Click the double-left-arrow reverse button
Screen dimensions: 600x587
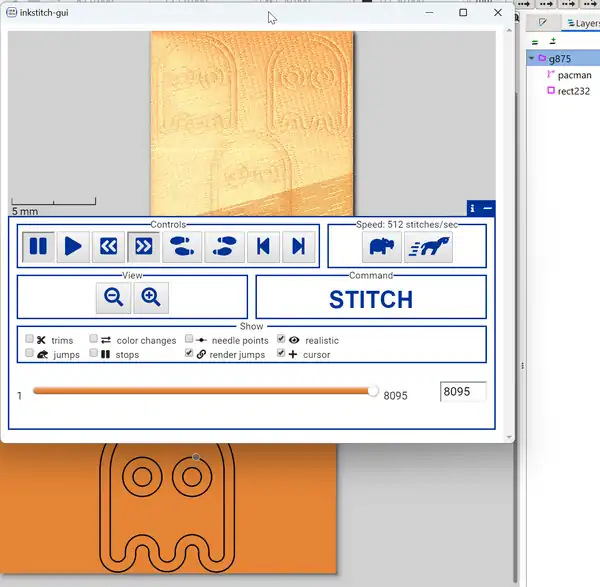109,246
